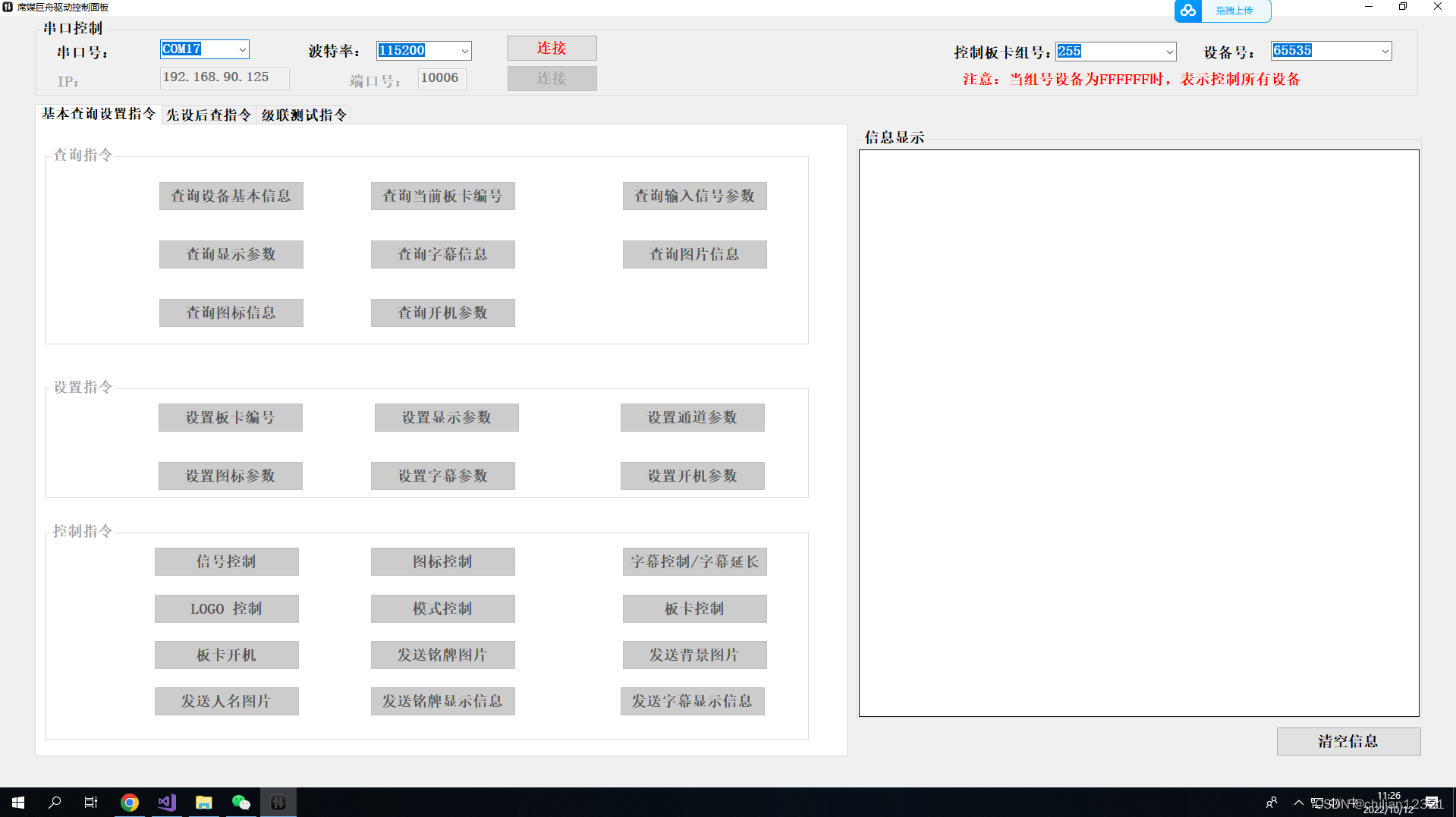Click the 端口号 10006 field
The width and height of the screenshot is (1456, 817).
click(442, 78)
